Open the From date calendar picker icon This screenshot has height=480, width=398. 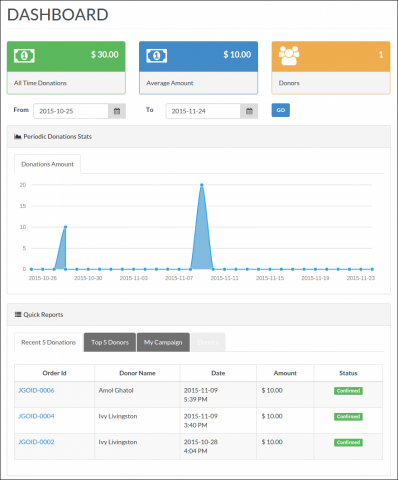[x=117, y=111]
